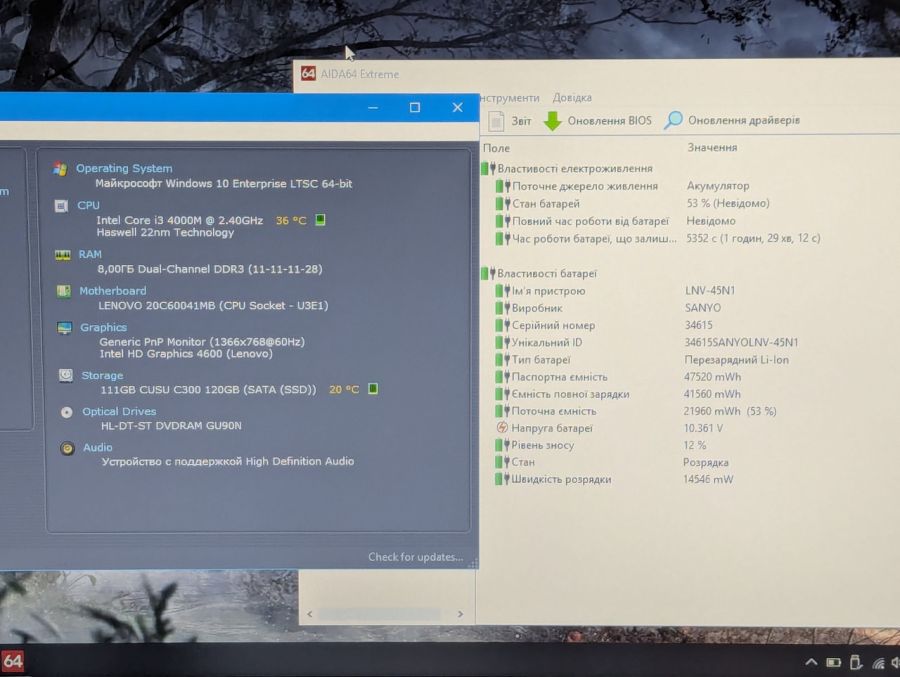Click the green storage temperature indicator
The width and height of the screenshot is (900, 677).
pos(373,389)
